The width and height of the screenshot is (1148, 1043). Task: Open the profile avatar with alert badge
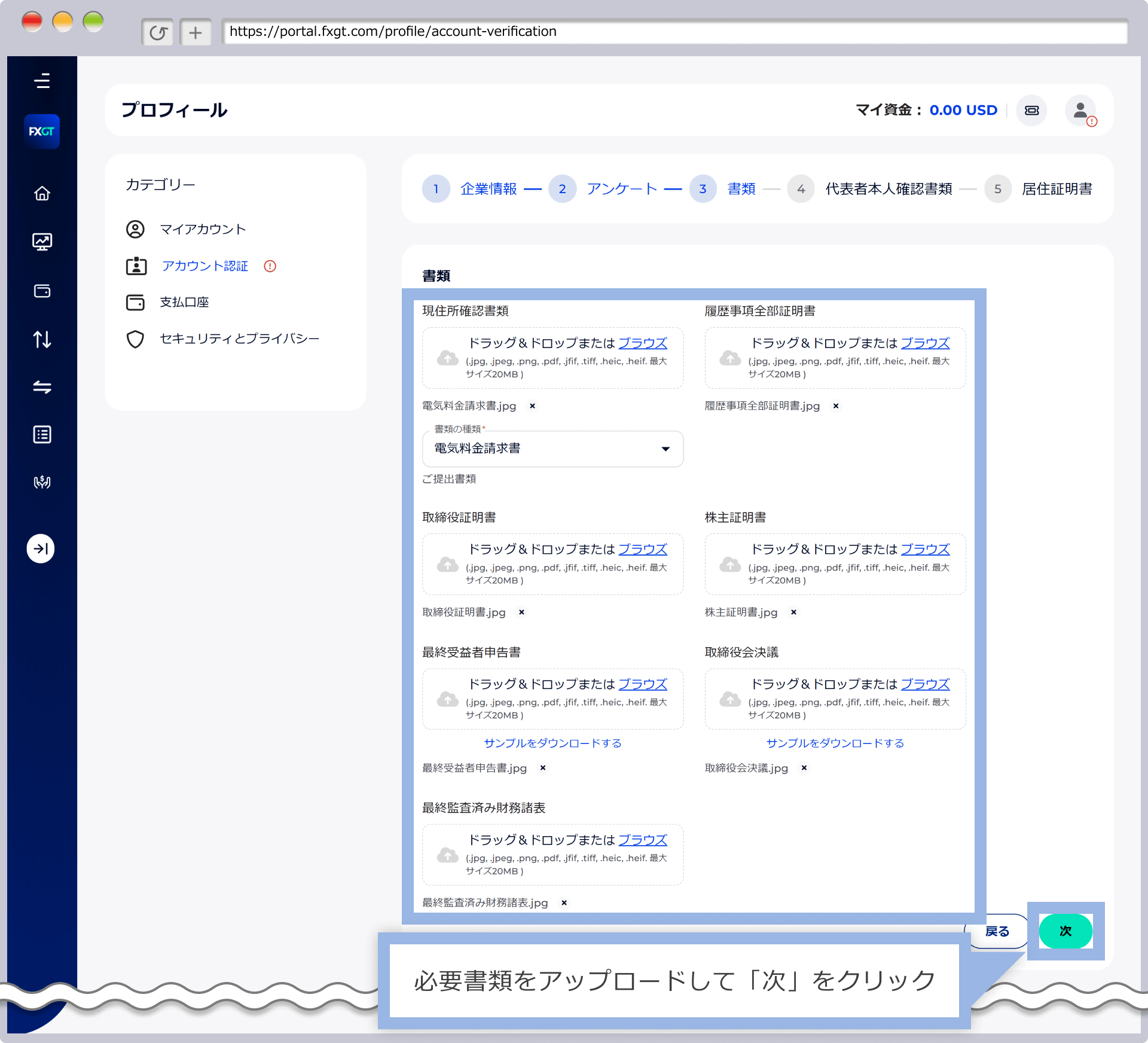pyautogui.click(x=1080, y=110)
